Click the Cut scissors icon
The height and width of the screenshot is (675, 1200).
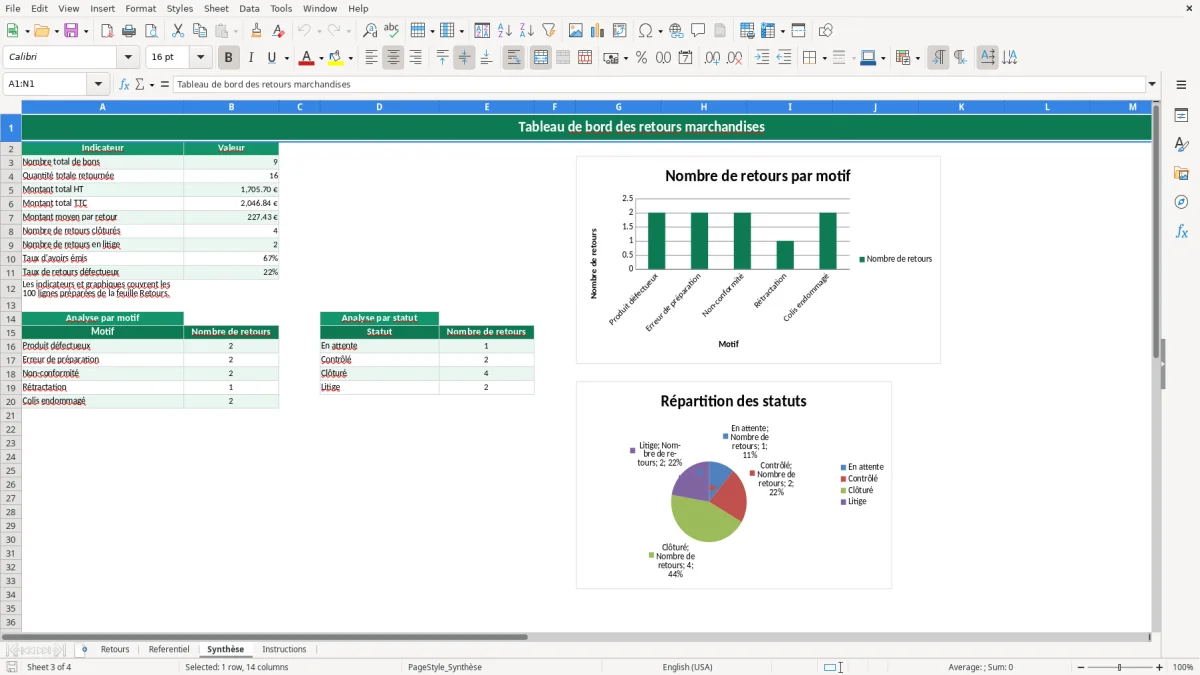(x=178, y=31)
